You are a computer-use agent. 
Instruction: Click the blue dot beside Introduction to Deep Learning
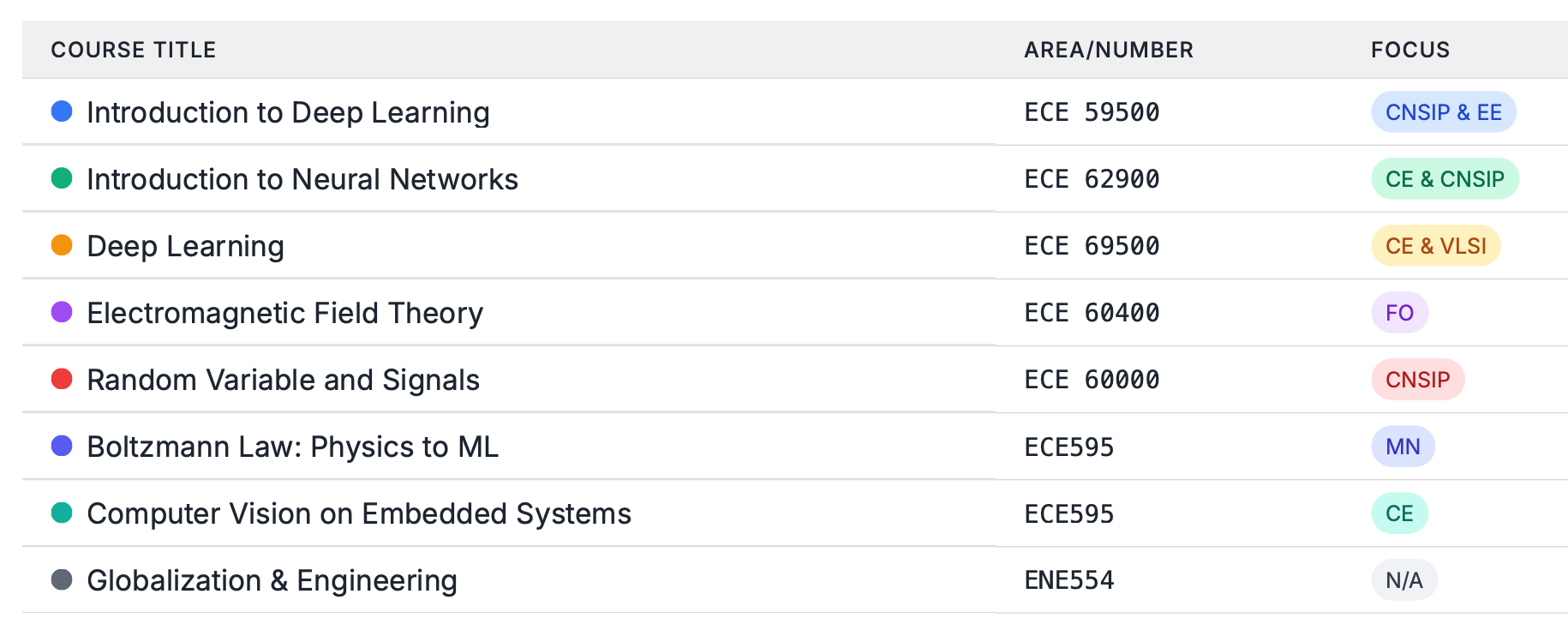(x=62, y=111)
